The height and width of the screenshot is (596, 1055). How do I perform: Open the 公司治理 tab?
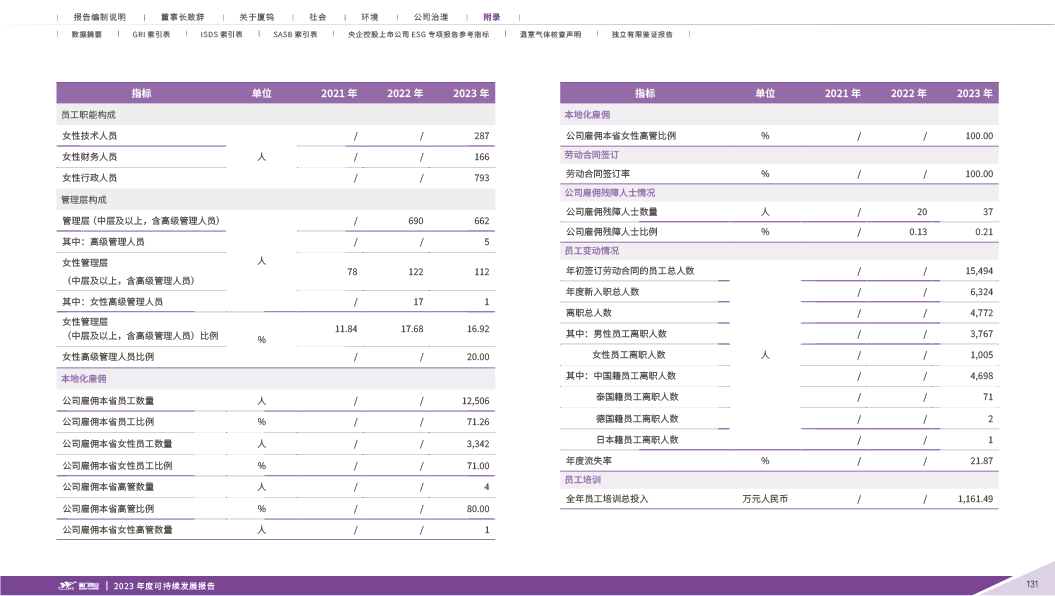[x=431, y=17]
